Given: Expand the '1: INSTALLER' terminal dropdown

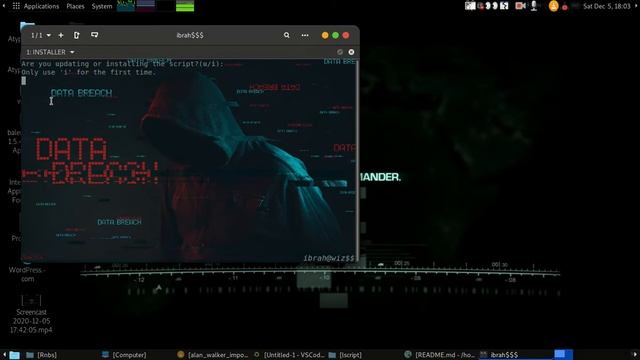Looking at the screenshot, I should click(x=50, y=52).
